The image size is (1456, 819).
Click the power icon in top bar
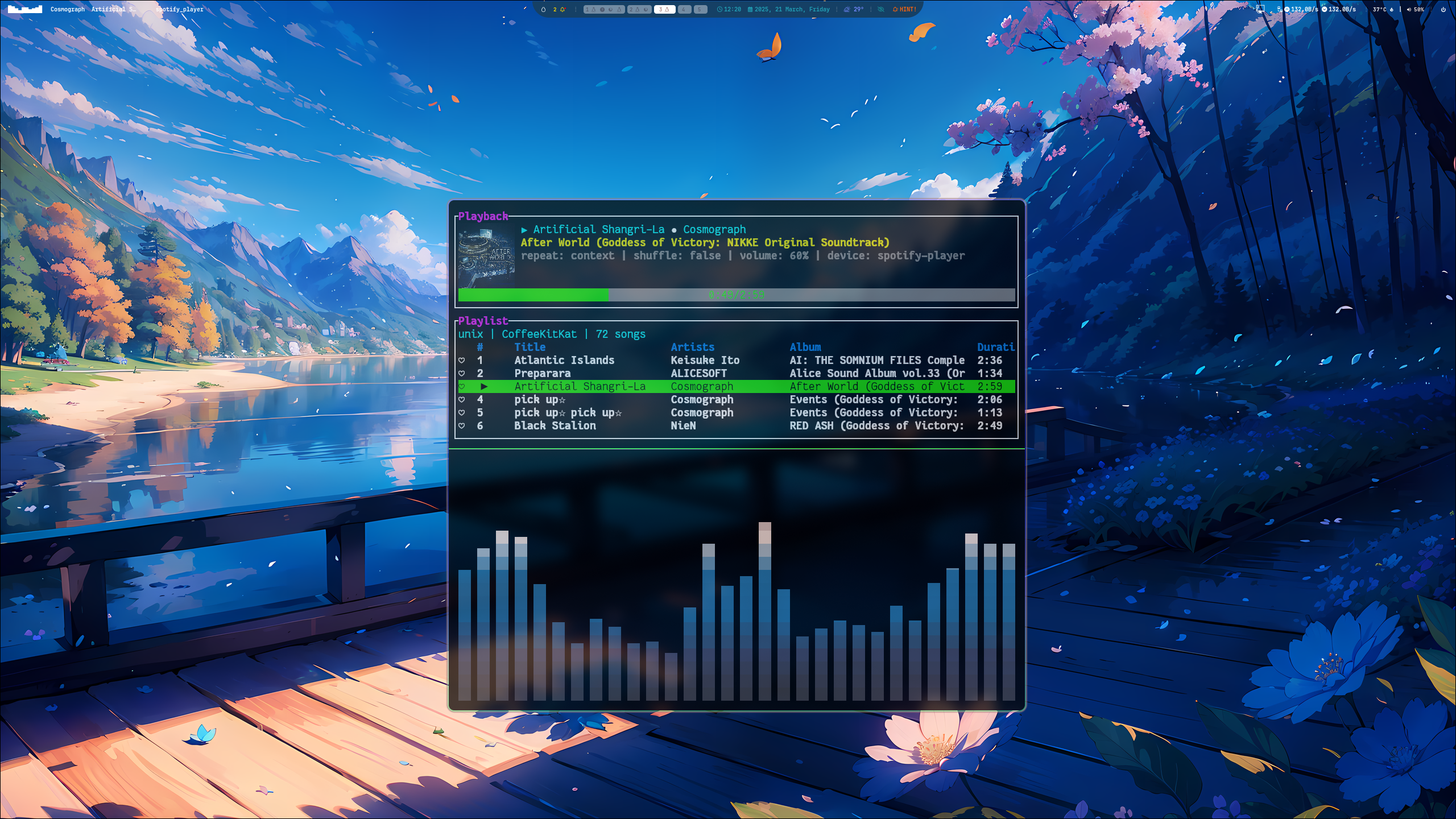pos(1443,10)
